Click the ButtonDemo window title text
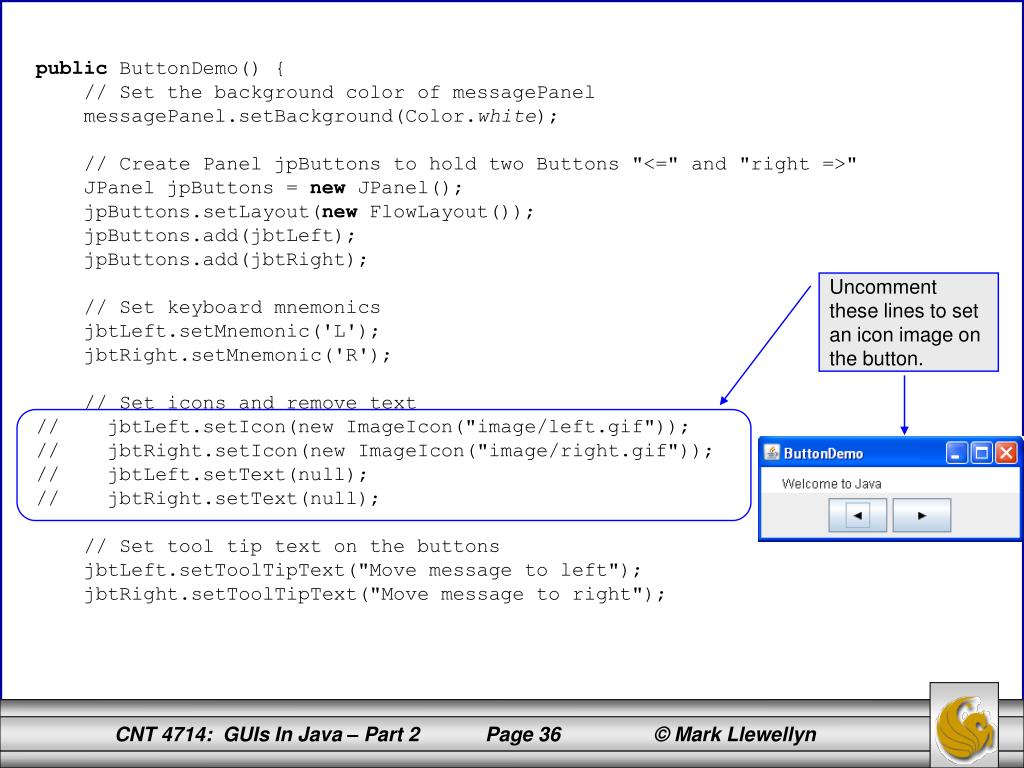This screenshot has width=1024, height=768. pyautogui.click(x=823, y=453)
